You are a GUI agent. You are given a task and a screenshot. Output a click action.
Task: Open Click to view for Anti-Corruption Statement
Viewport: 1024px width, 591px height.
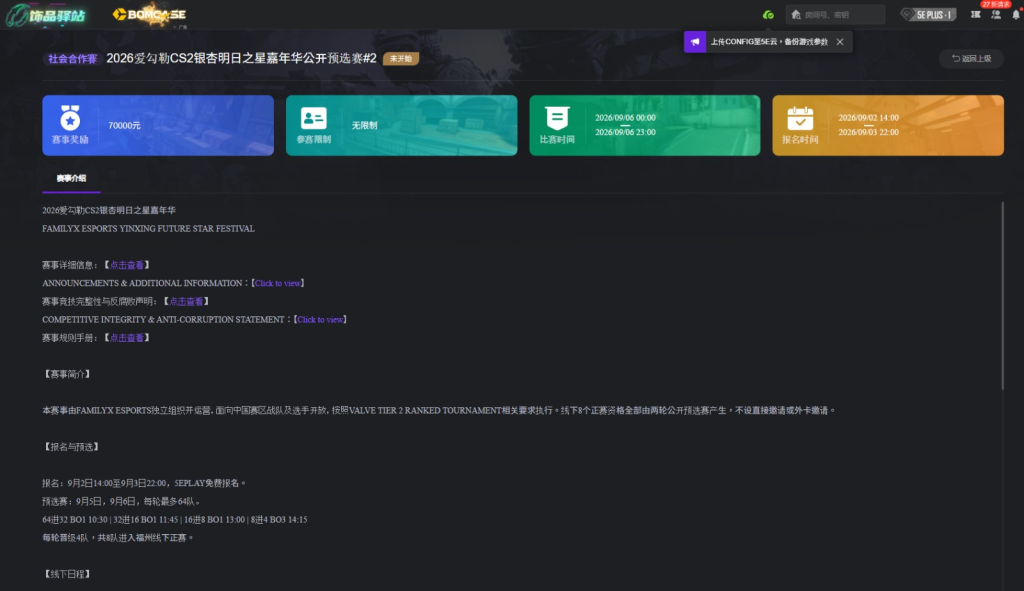coord(320,320)
